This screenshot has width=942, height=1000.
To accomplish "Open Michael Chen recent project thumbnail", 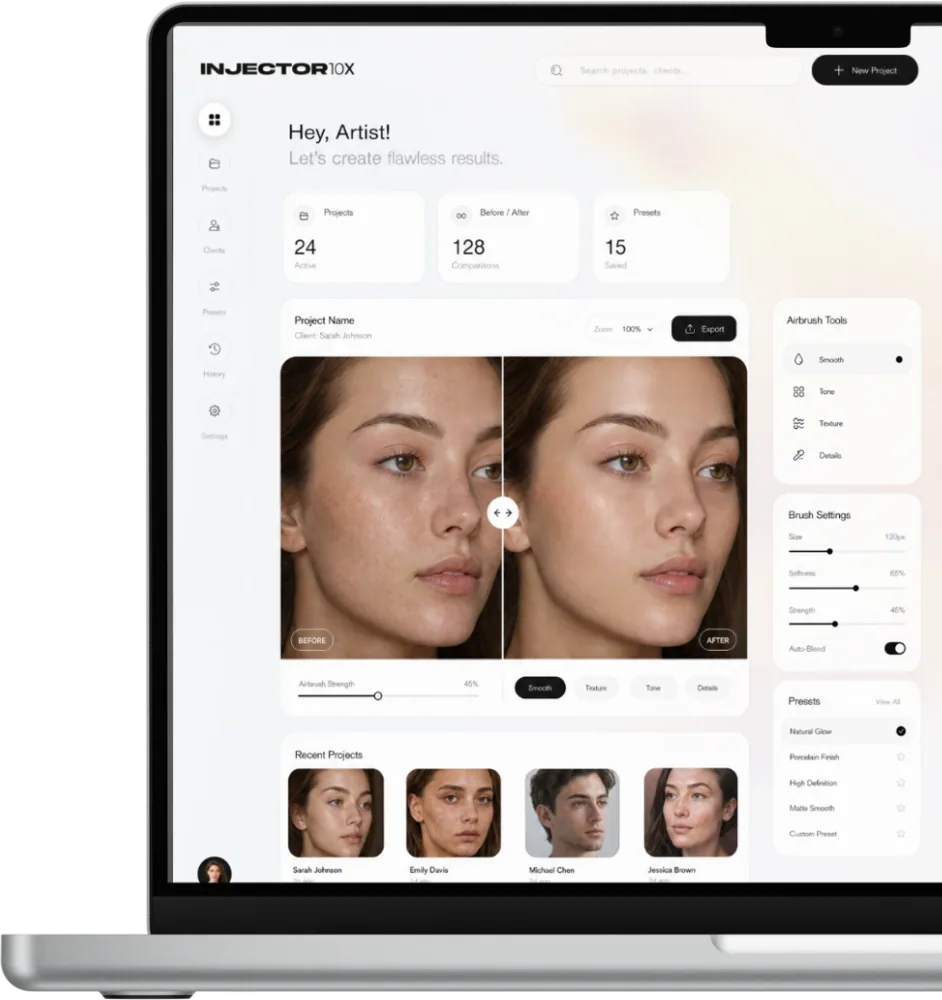I will (x=572, y=812).
